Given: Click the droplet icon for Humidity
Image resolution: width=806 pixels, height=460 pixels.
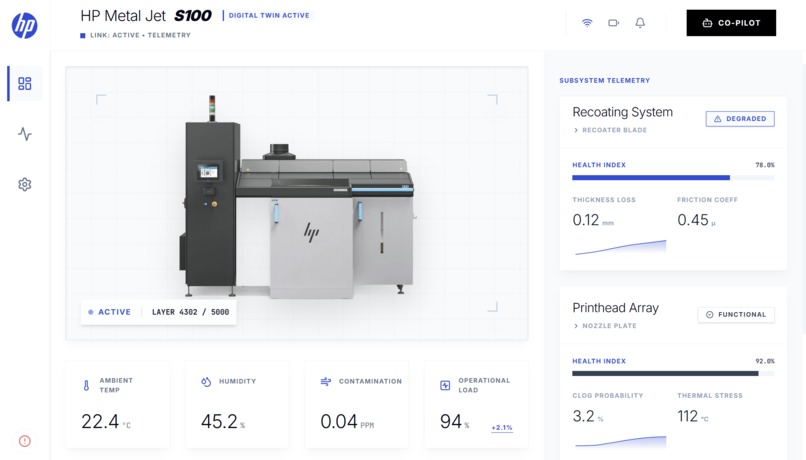Looking at the screenshot, I should (x=206, y=381).
